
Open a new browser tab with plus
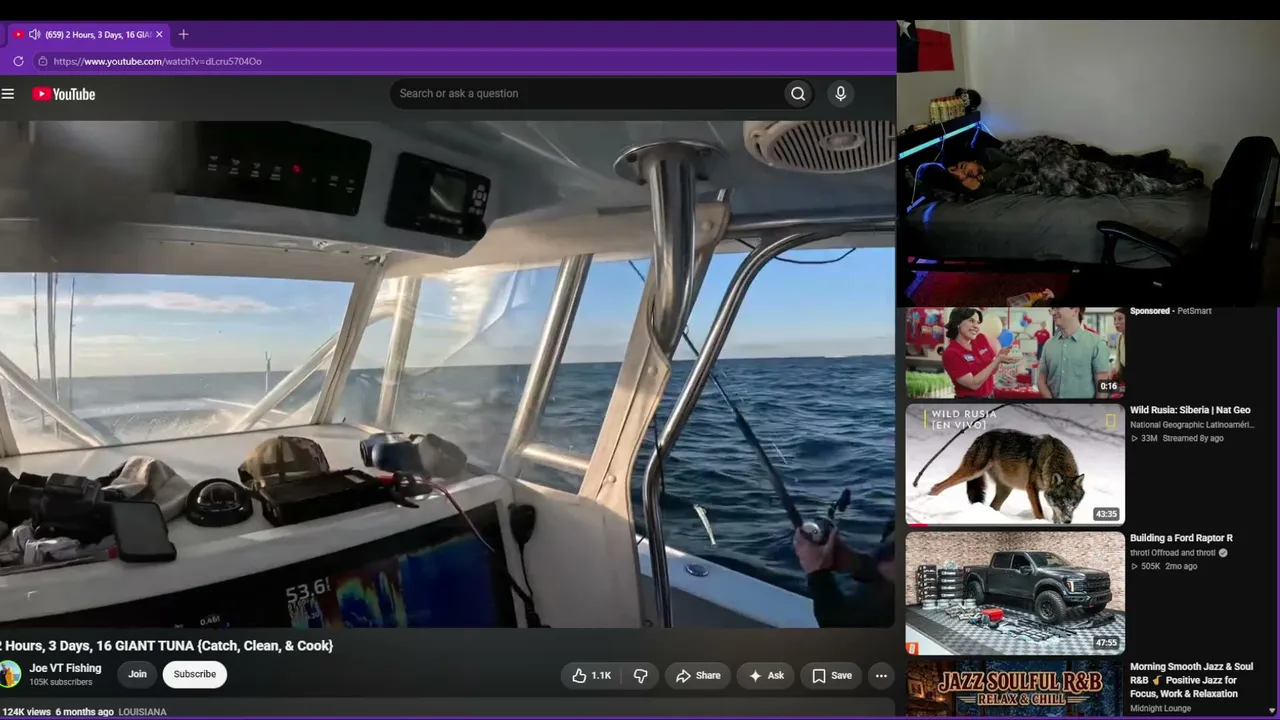click(x=183, y=34)
